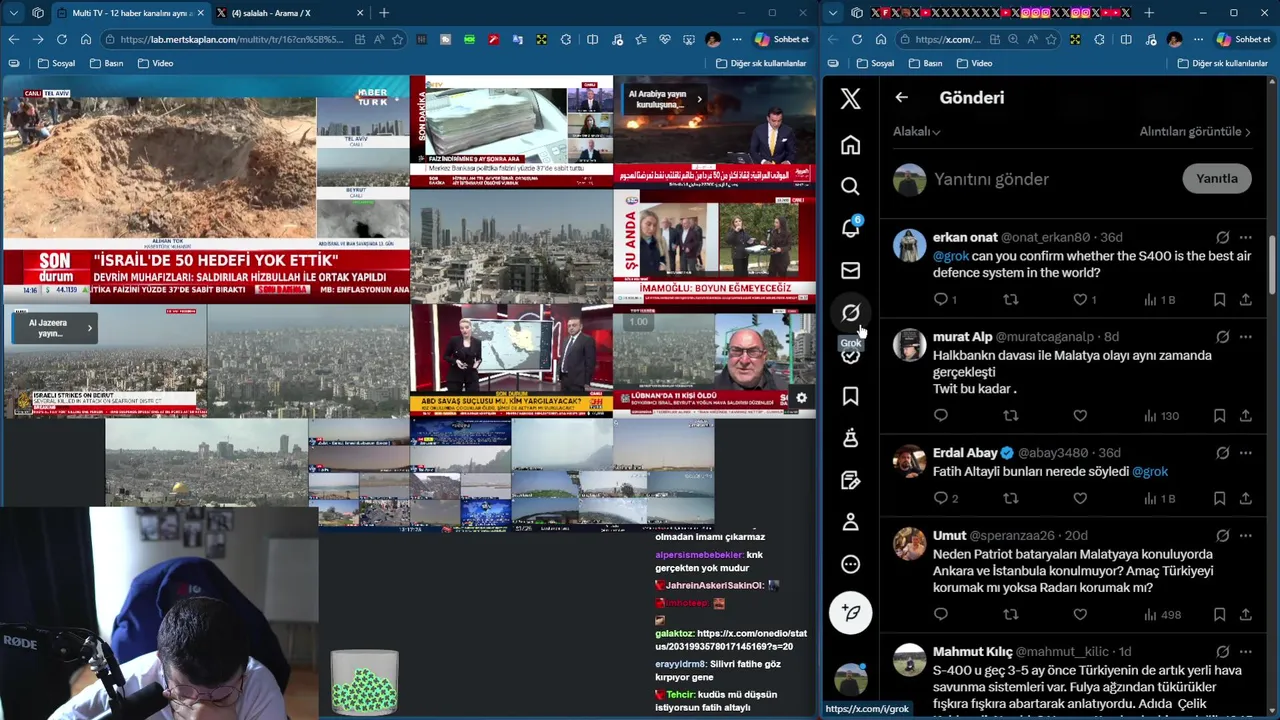The height and width of the screenshot is (720, 1280).
Task: Go to browser home in Multi TV window
Action: [x=86, y=39]
